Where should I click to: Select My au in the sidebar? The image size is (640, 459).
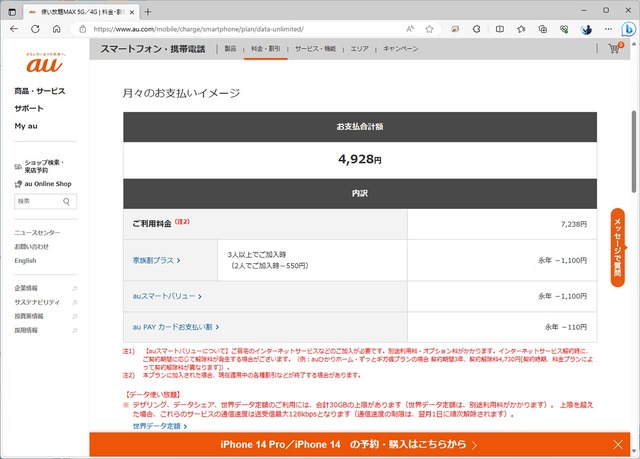(x=26, y=126)
